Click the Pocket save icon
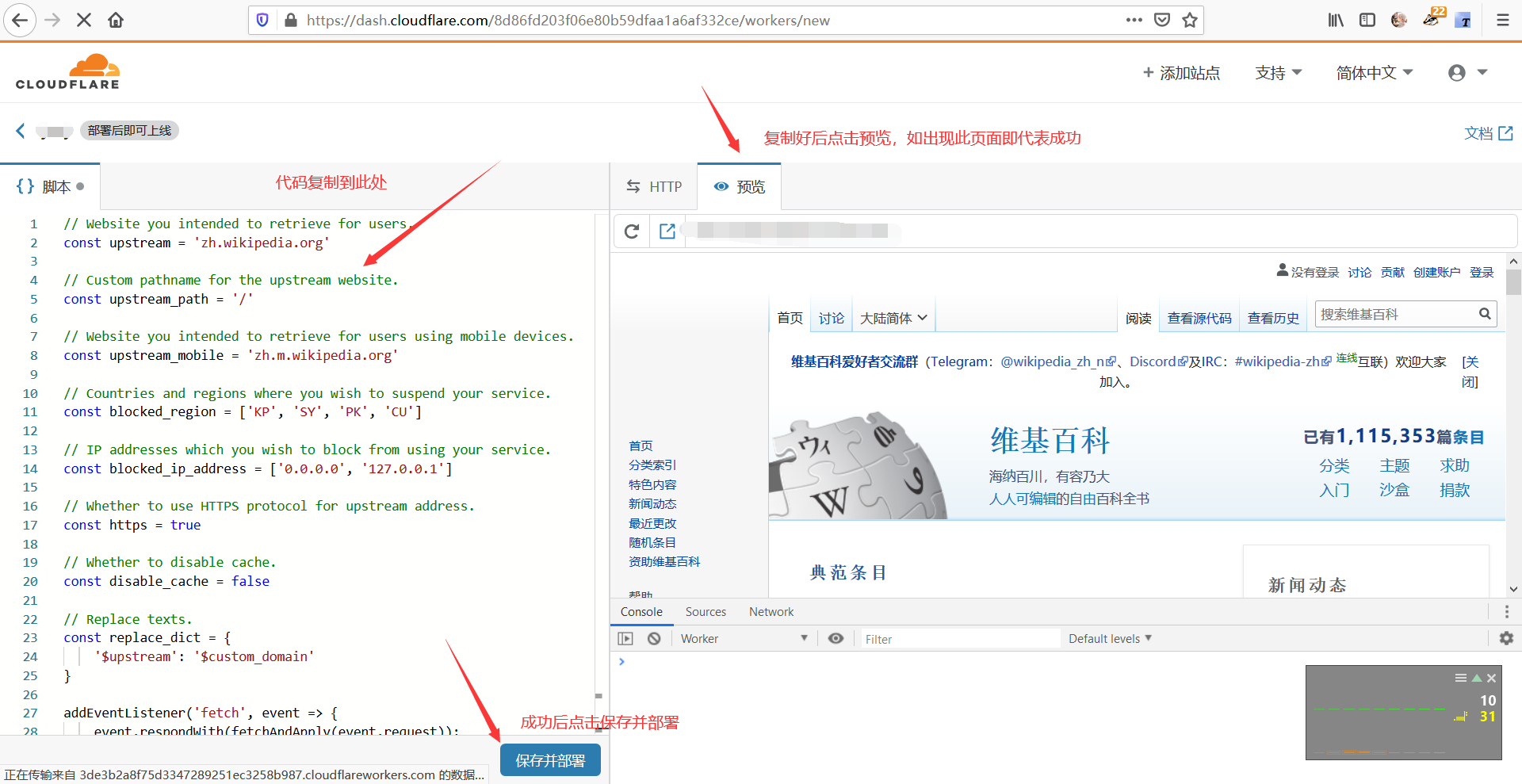The width and height of the screenshot is (1522, 784). 1162,20
